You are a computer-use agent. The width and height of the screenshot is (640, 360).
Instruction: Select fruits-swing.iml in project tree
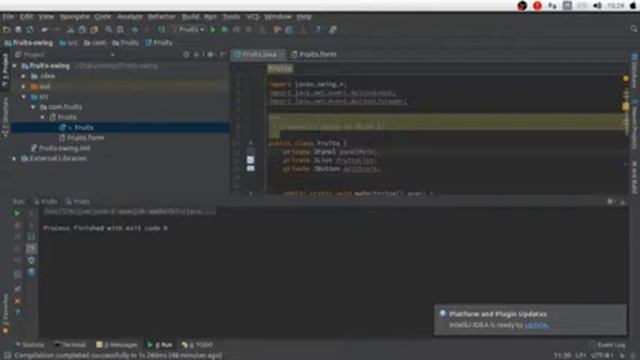point(60,148)
